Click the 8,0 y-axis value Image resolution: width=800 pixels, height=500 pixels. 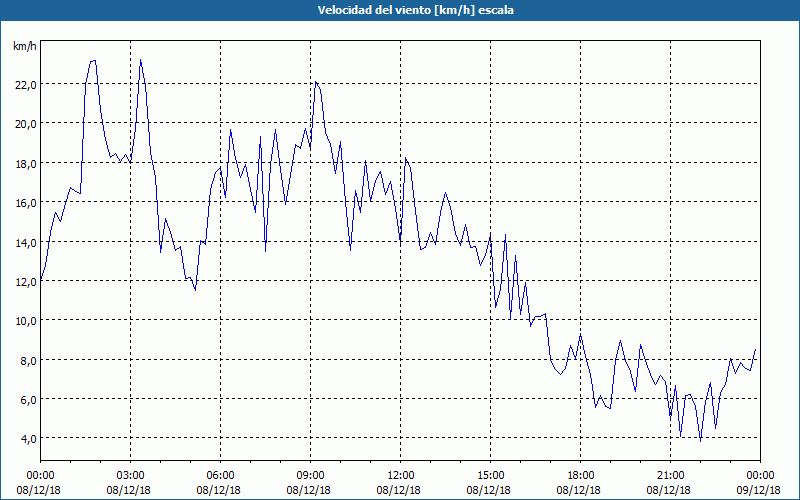click(x=28, y=360)
